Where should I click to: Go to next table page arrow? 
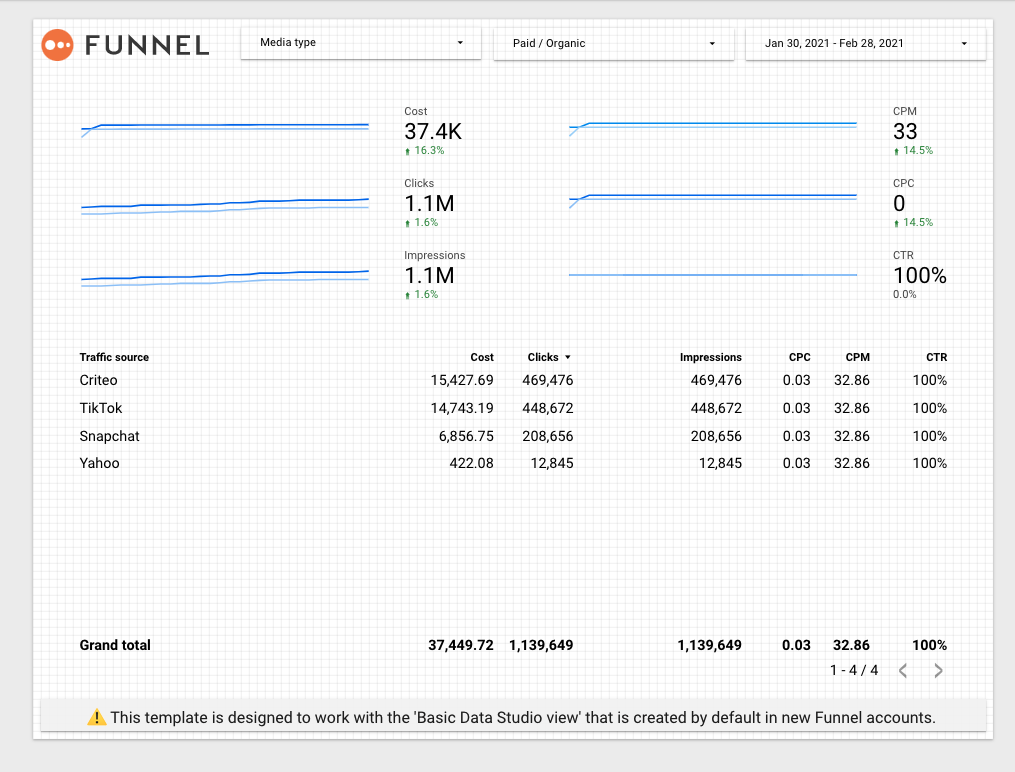click(939, 670)
